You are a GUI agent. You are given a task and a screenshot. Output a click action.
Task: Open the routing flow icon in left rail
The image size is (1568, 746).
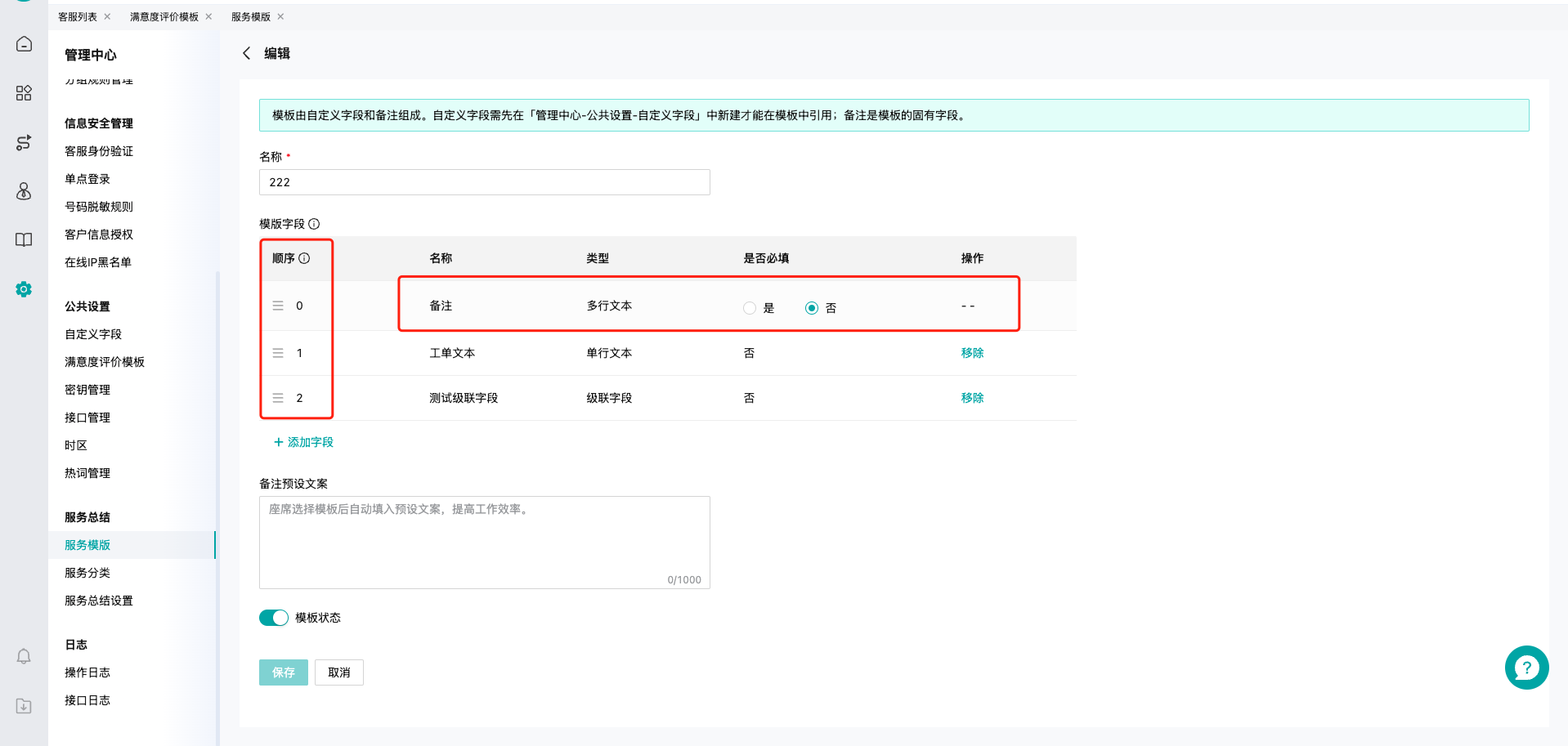pyautogui.click(x=24, y=142)
